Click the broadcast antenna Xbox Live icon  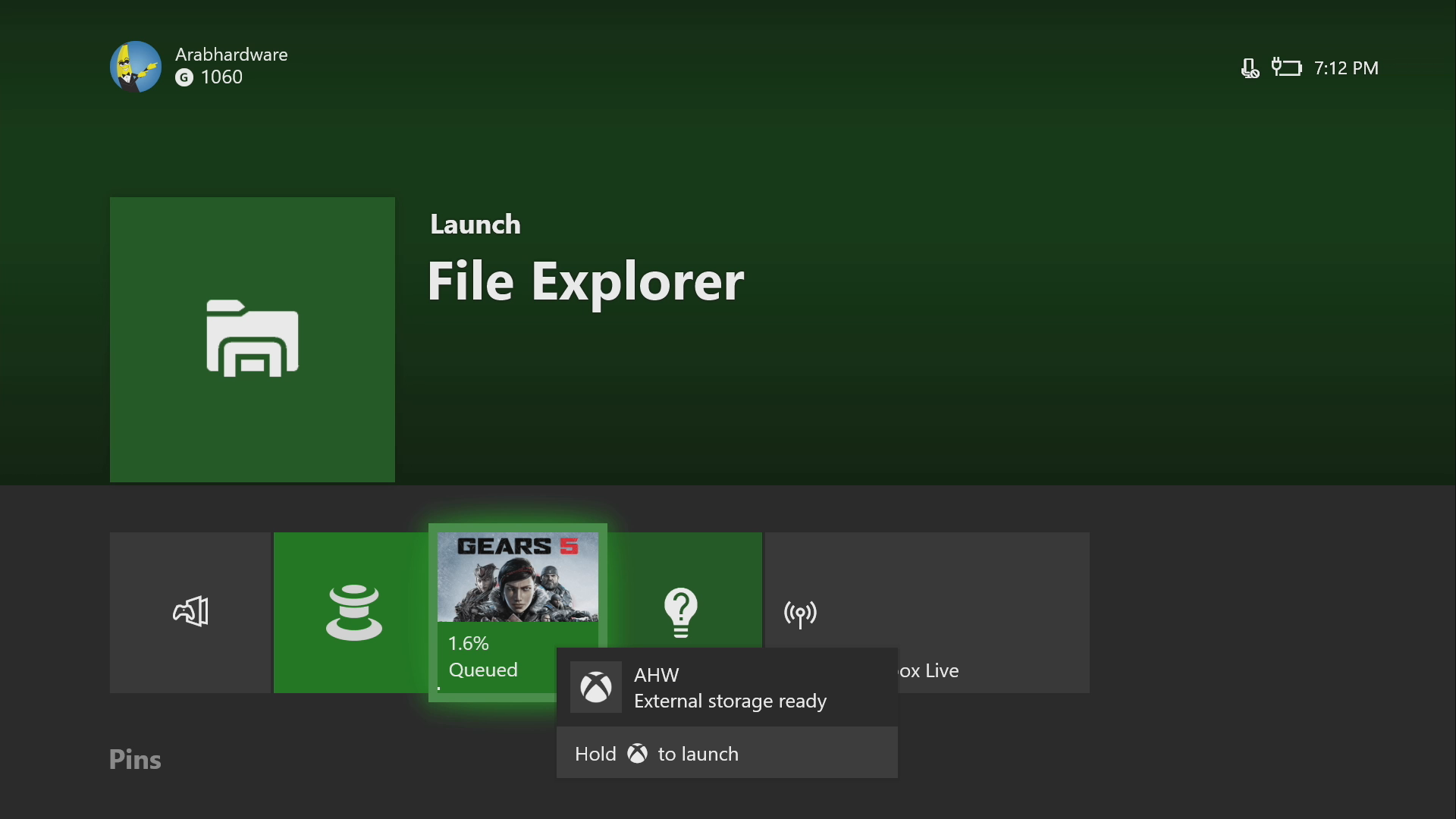(x=800, y=613)
